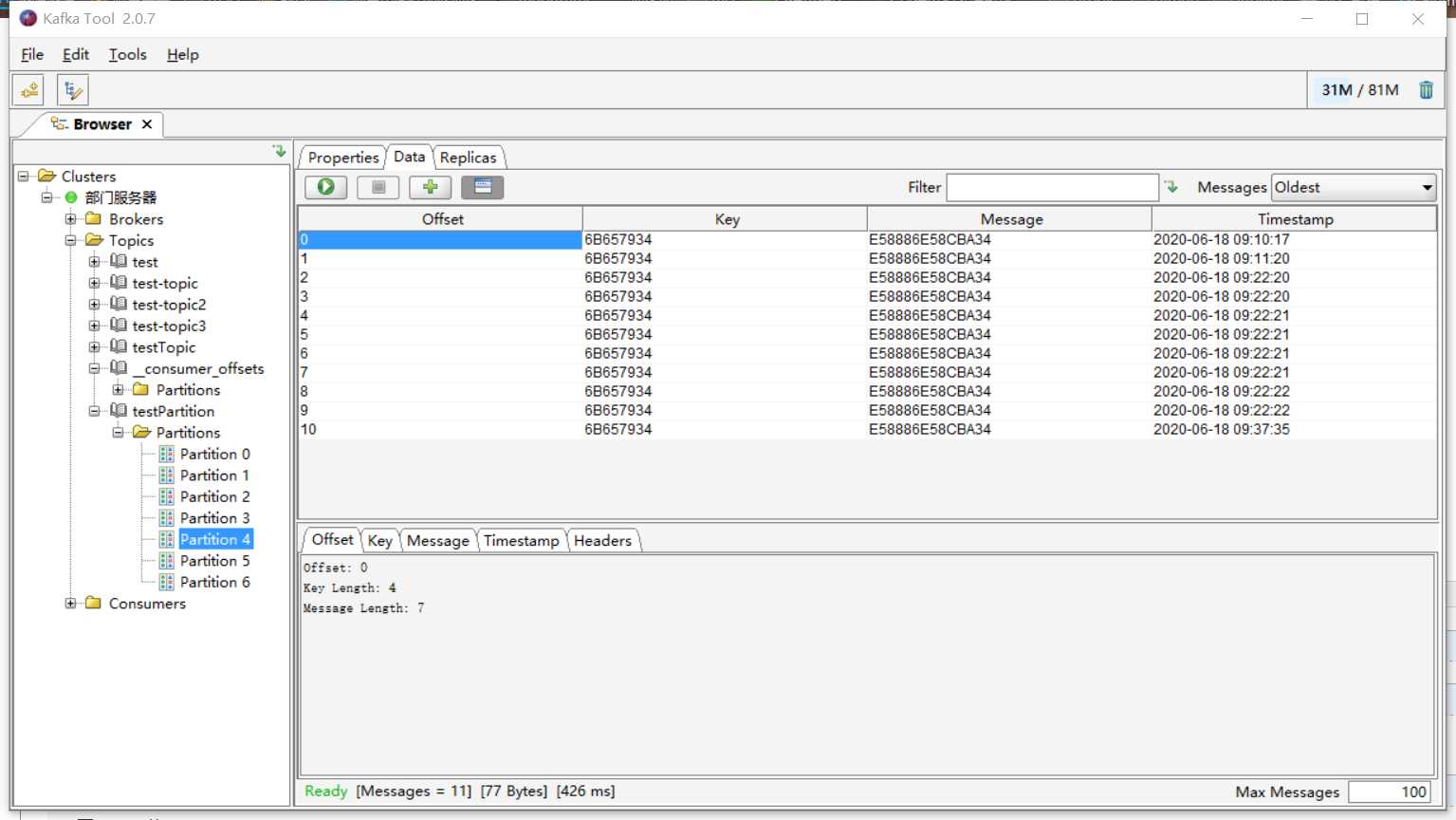Expand the Consumers node
The image size is (1456, 820).
70,604
